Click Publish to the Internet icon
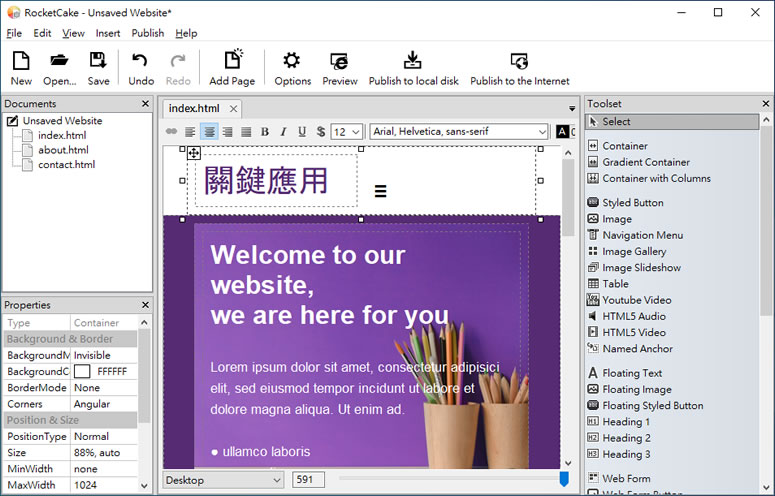The width and height of the screenshot is (775, 496). (519, 62)
